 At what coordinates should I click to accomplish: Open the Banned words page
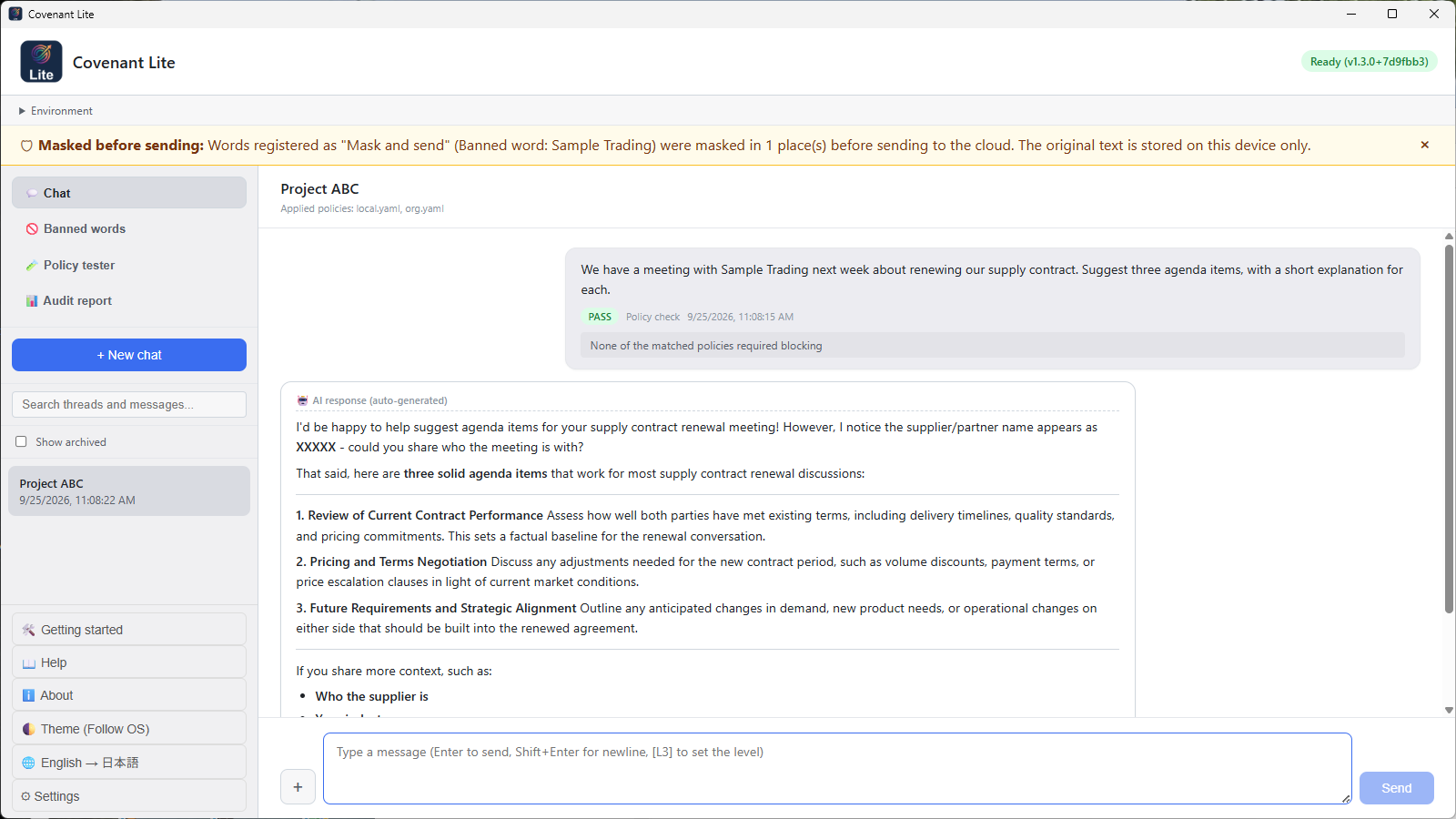129,228
